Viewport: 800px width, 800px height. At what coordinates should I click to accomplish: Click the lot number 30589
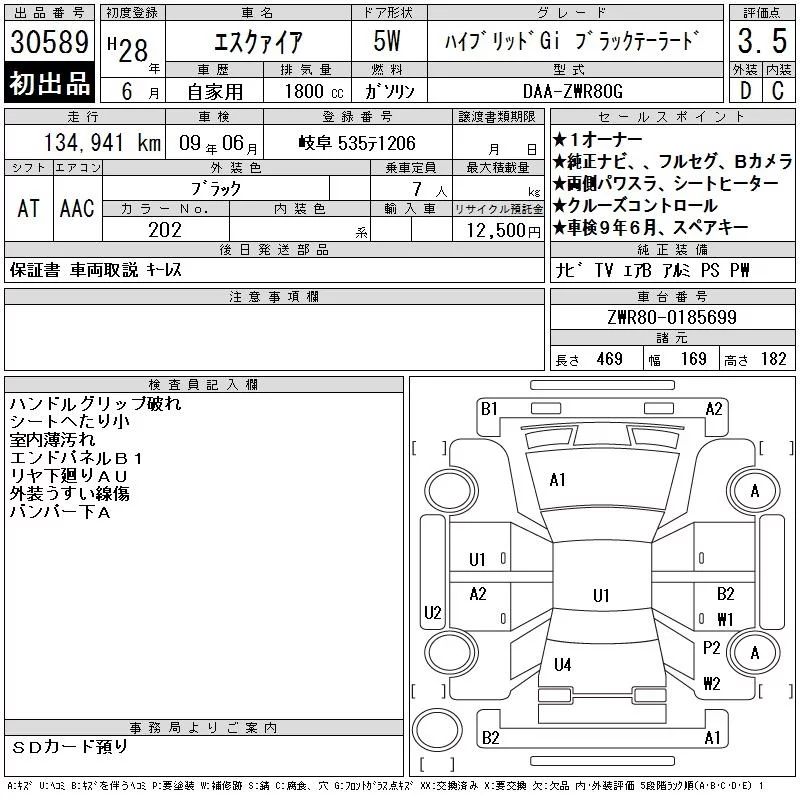(x=49, y=42)
